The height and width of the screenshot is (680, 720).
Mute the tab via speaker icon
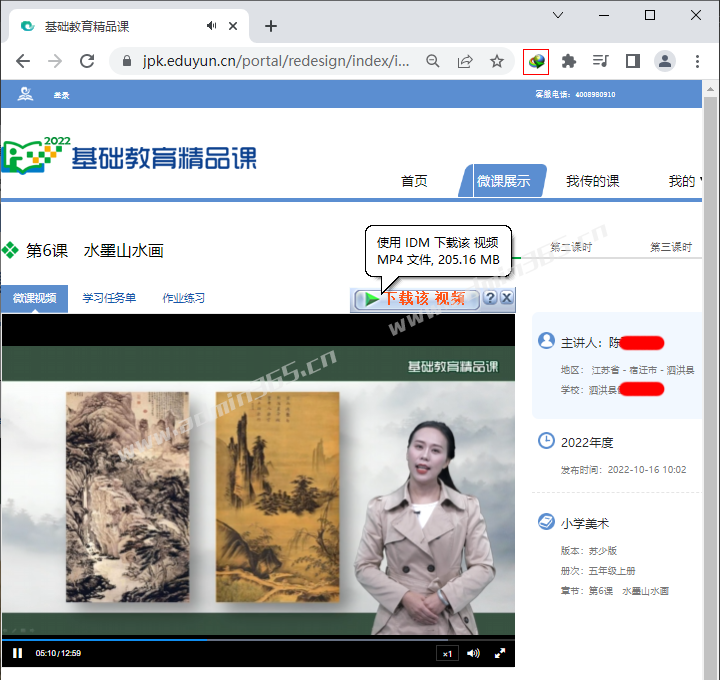click(x=211, y=26)
